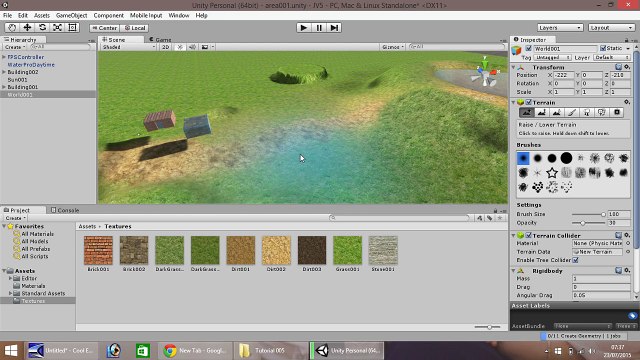Image resolution: width=640 pixels, height=360 pixels.
Task: Open the Window menu
Action: point(179,16)
